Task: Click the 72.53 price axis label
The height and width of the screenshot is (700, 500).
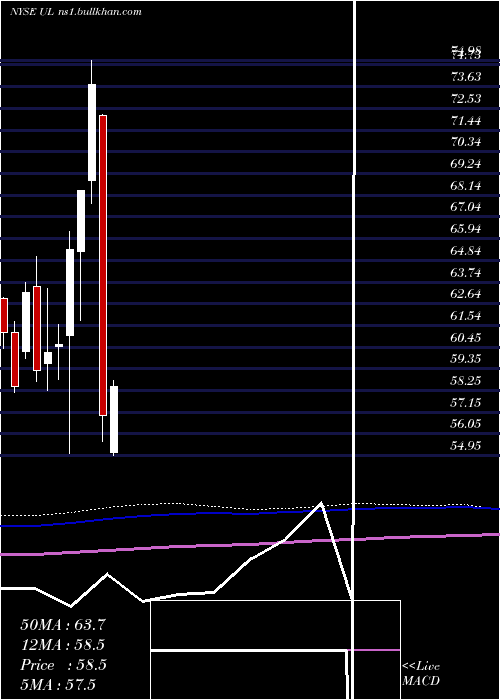Action: (467, 99)
